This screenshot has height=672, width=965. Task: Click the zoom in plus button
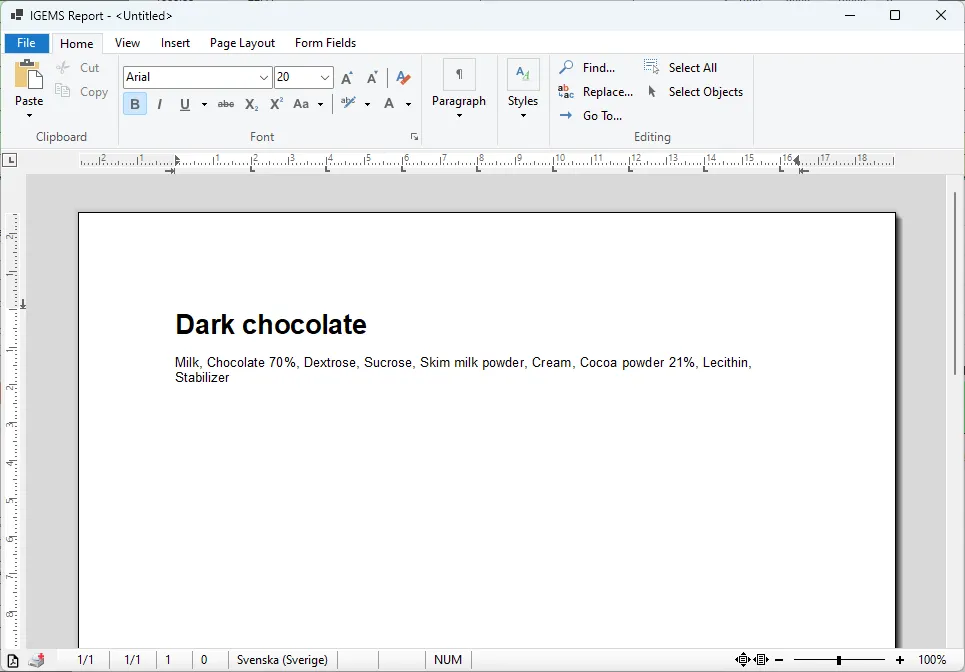[x=900, y=660]
